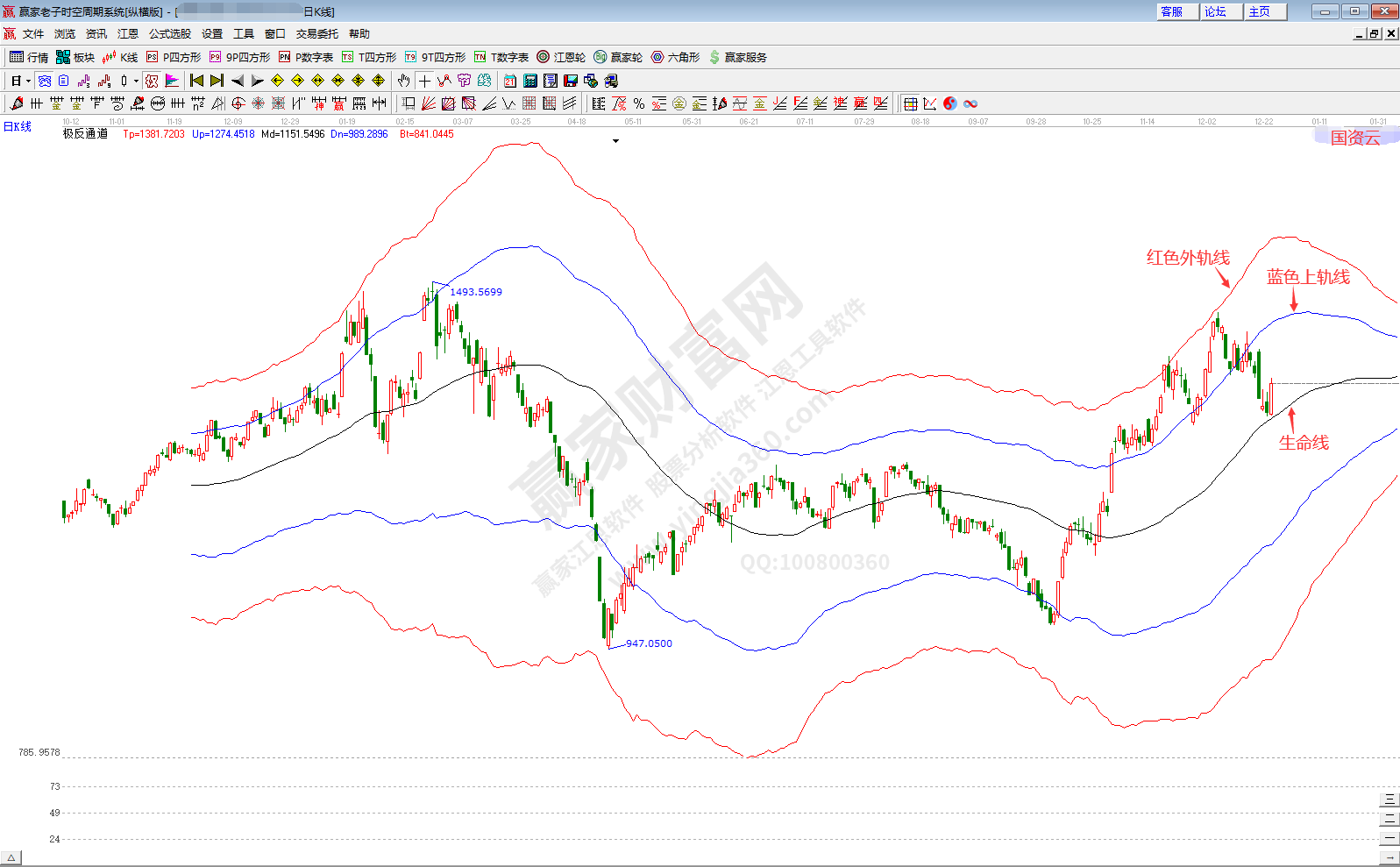
Task: Click the 客服 customer service button
Action: click(x=1176, y=11)
